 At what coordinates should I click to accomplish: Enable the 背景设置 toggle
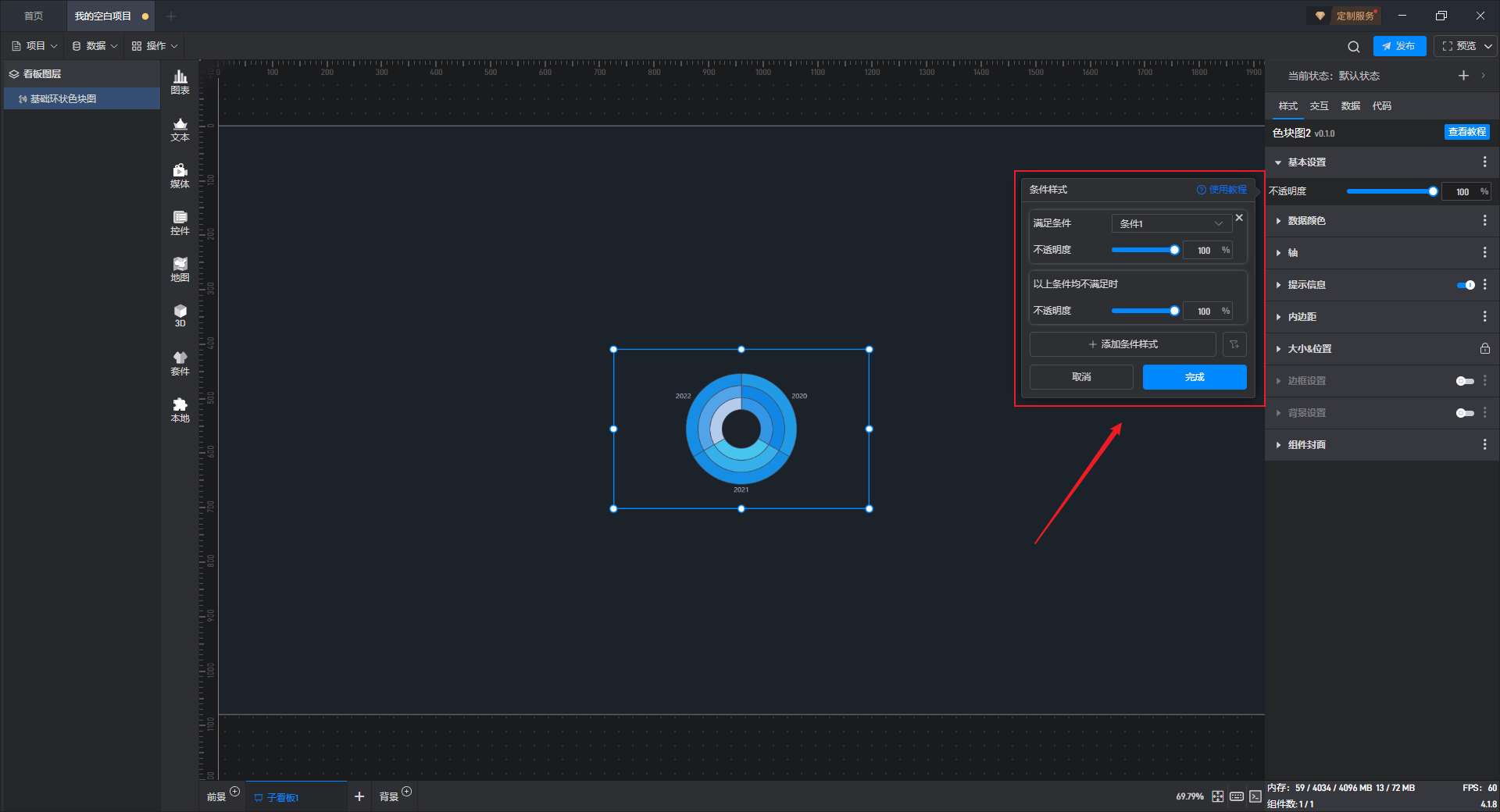[x=1465, y=413]
